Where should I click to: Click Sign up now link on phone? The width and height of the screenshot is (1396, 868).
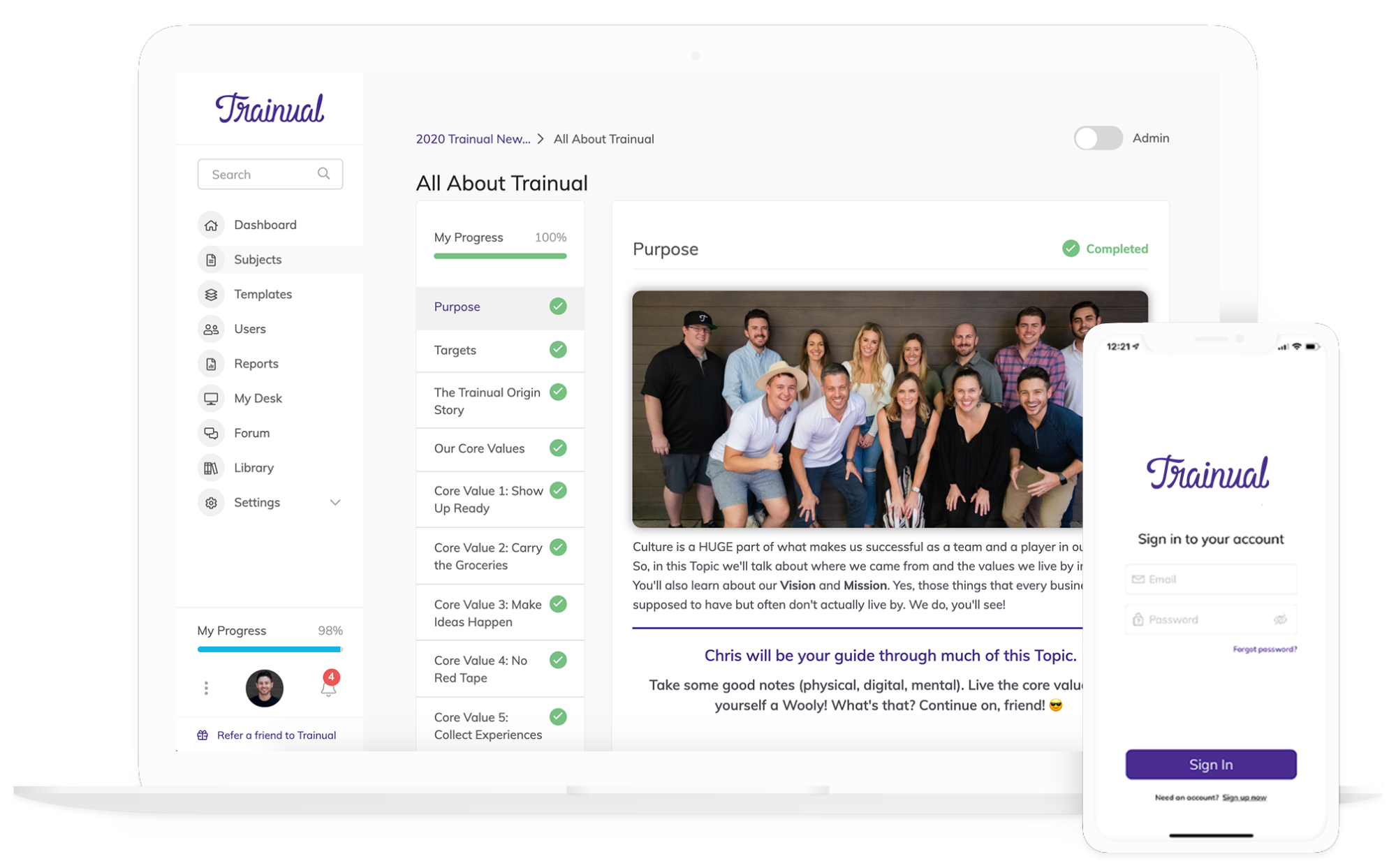click(1244, 797)
